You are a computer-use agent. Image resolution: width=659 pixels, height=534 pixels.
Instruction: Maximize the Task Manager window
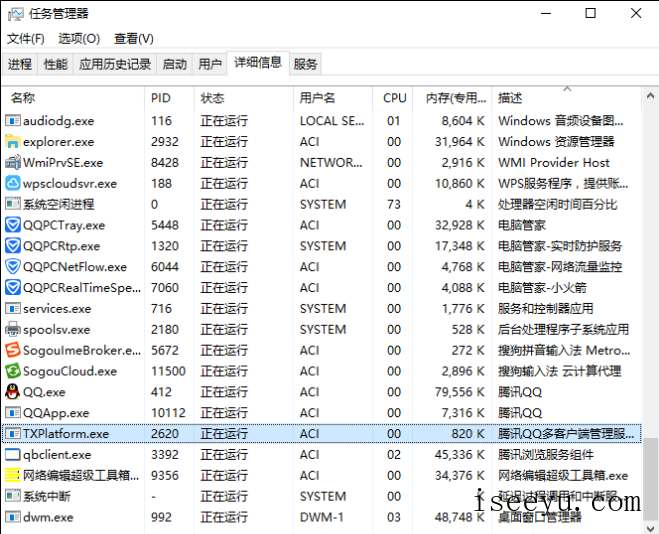click(590, 13)
